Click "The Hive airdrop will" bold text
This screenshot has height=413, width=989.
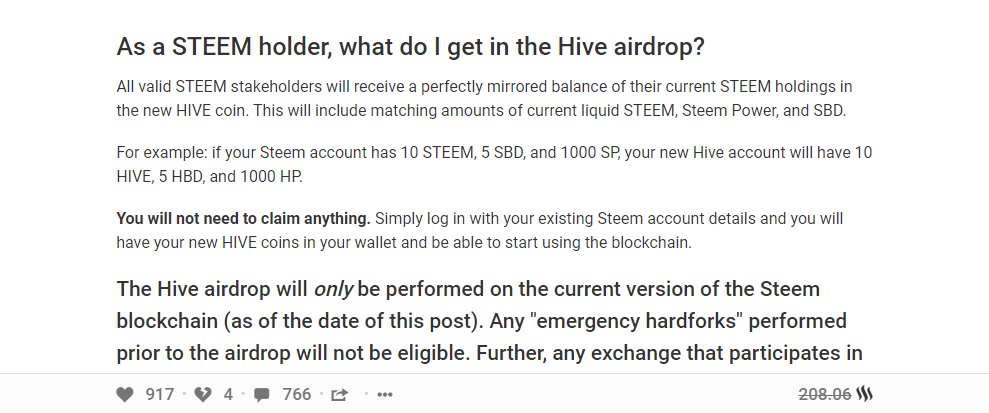click(x=212, y=290)
